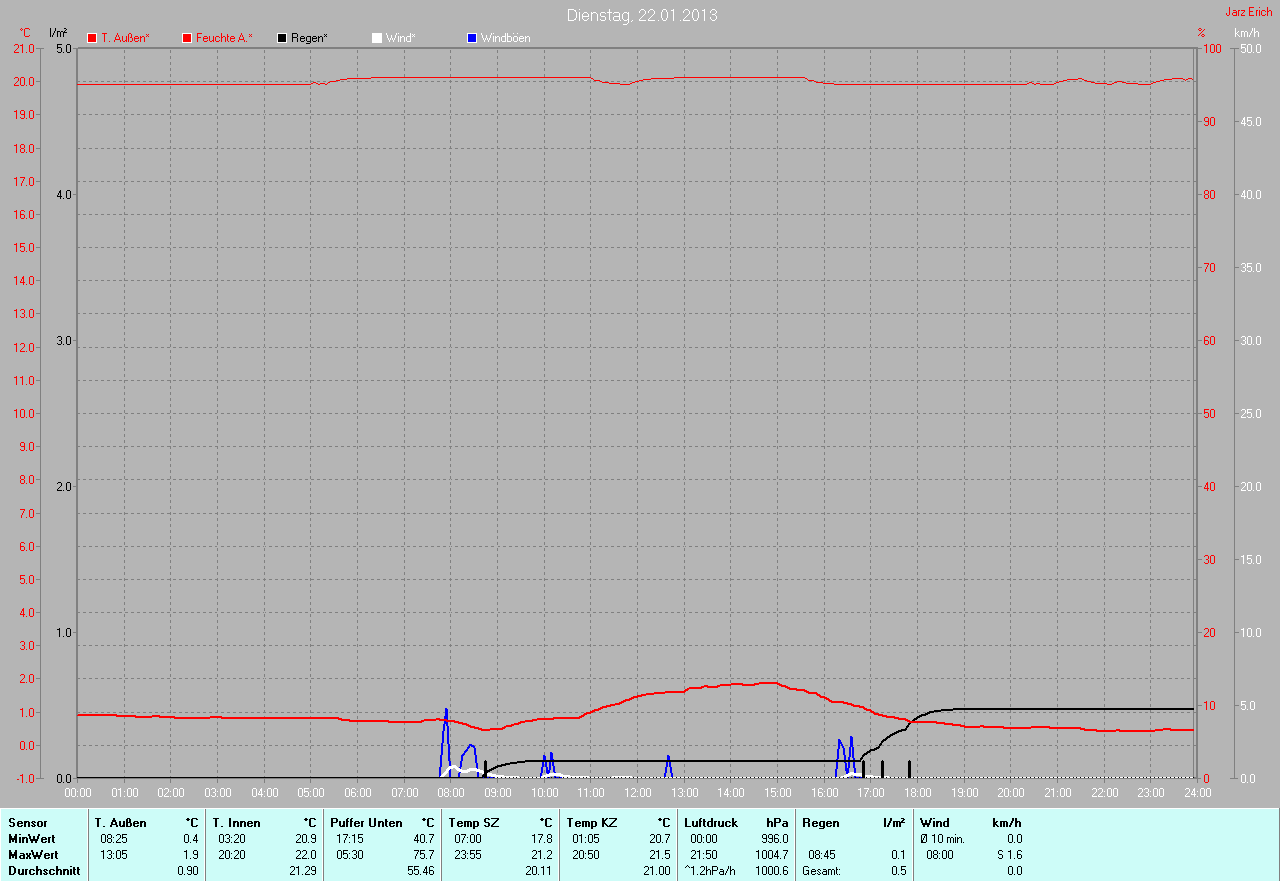The height and width of the screenshot is (881, 1280).
Task: Click the Jarz Erich text at top right
Action: [1248, 12]
